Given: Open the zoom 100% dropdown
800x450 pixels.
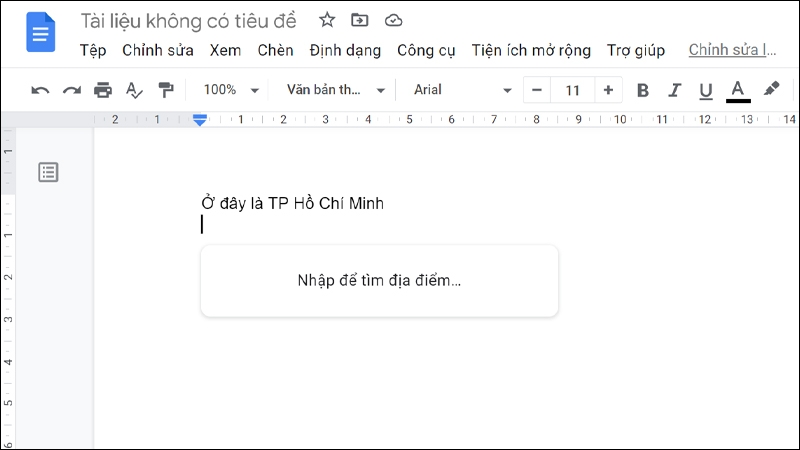Looking at the screenshot, I should coord(231,90).
